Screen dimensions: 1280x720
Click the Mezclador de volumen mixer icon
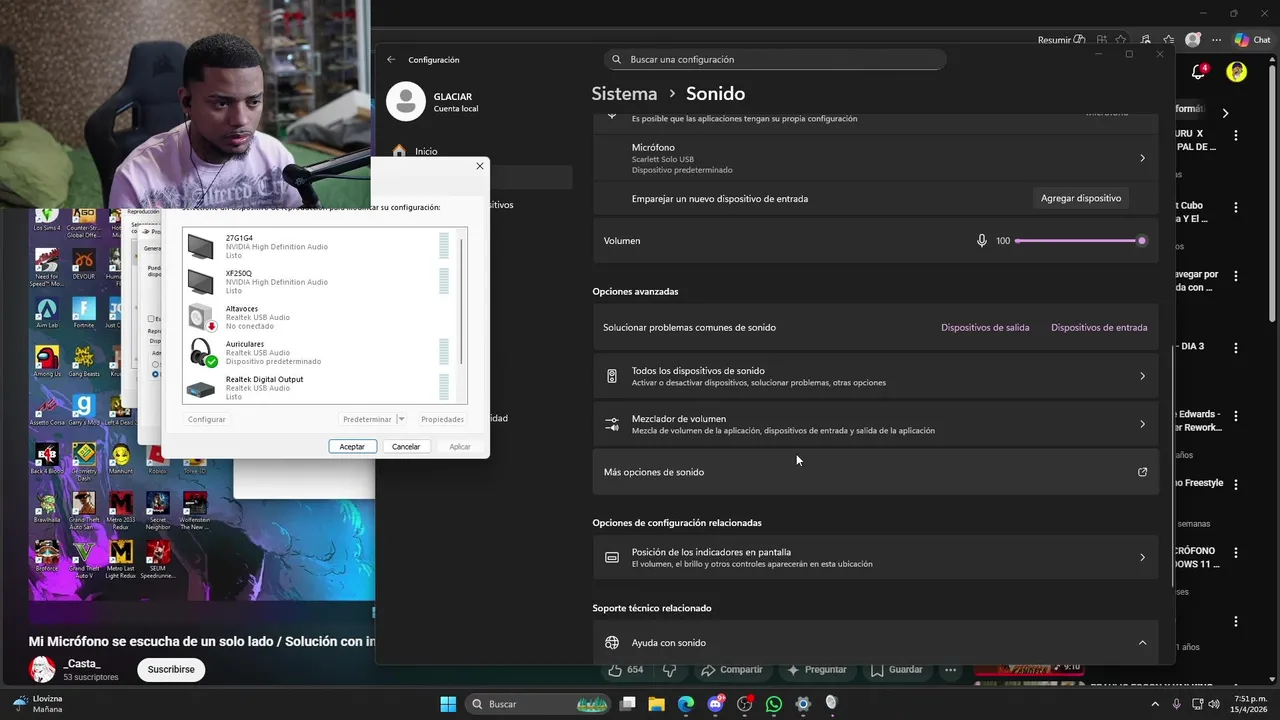coord(612,424)
